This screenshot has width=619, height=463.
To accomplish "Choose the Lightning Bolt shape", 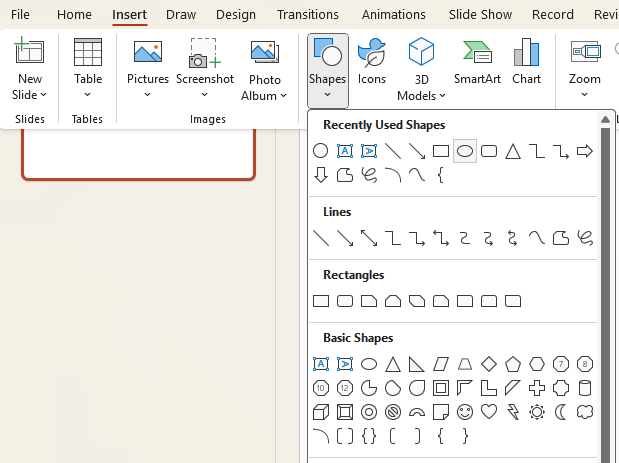I will (x=513, y=412).
